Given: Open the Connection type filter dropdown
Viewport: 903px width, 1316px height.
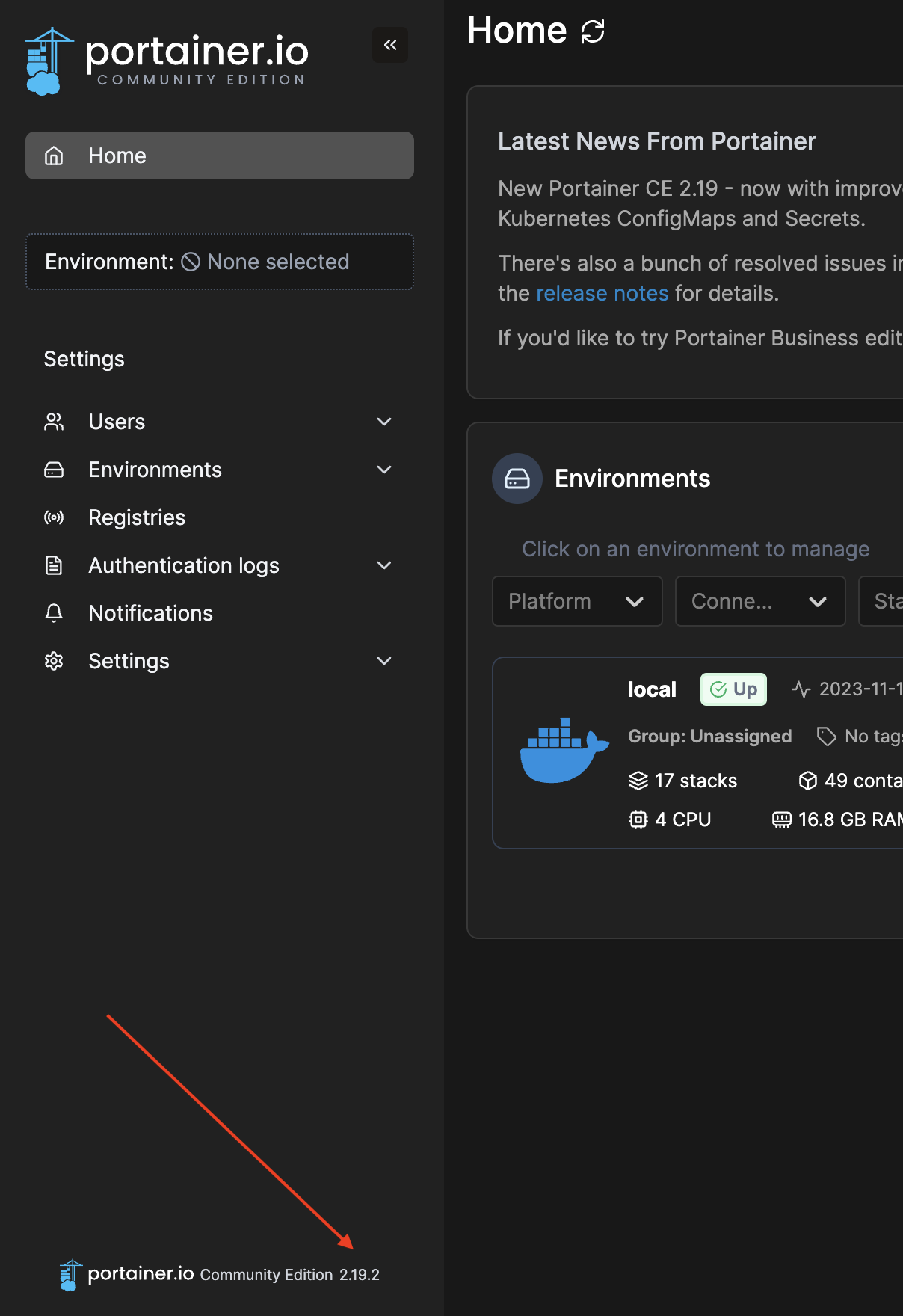Looking at the screenshot, I should [x=759, y=601].
